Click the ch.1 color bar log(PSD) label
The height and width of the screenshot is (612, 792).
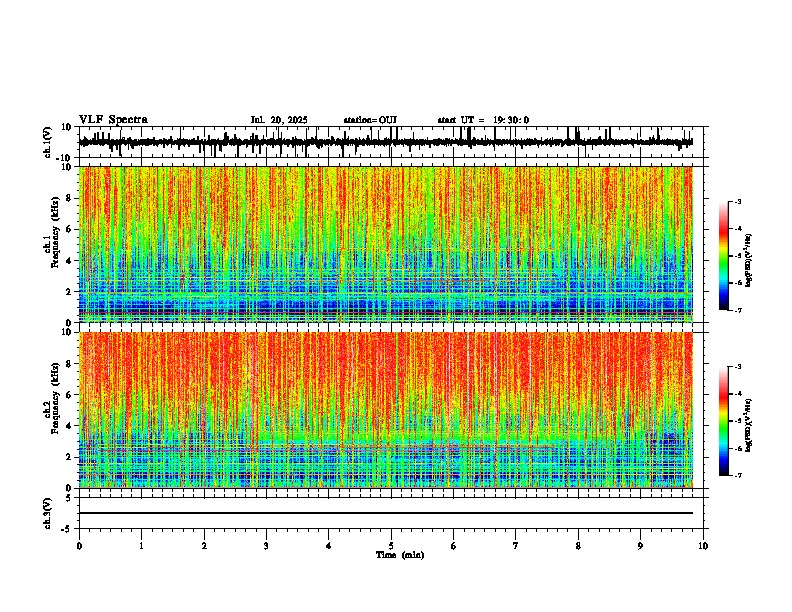(748, 261)
